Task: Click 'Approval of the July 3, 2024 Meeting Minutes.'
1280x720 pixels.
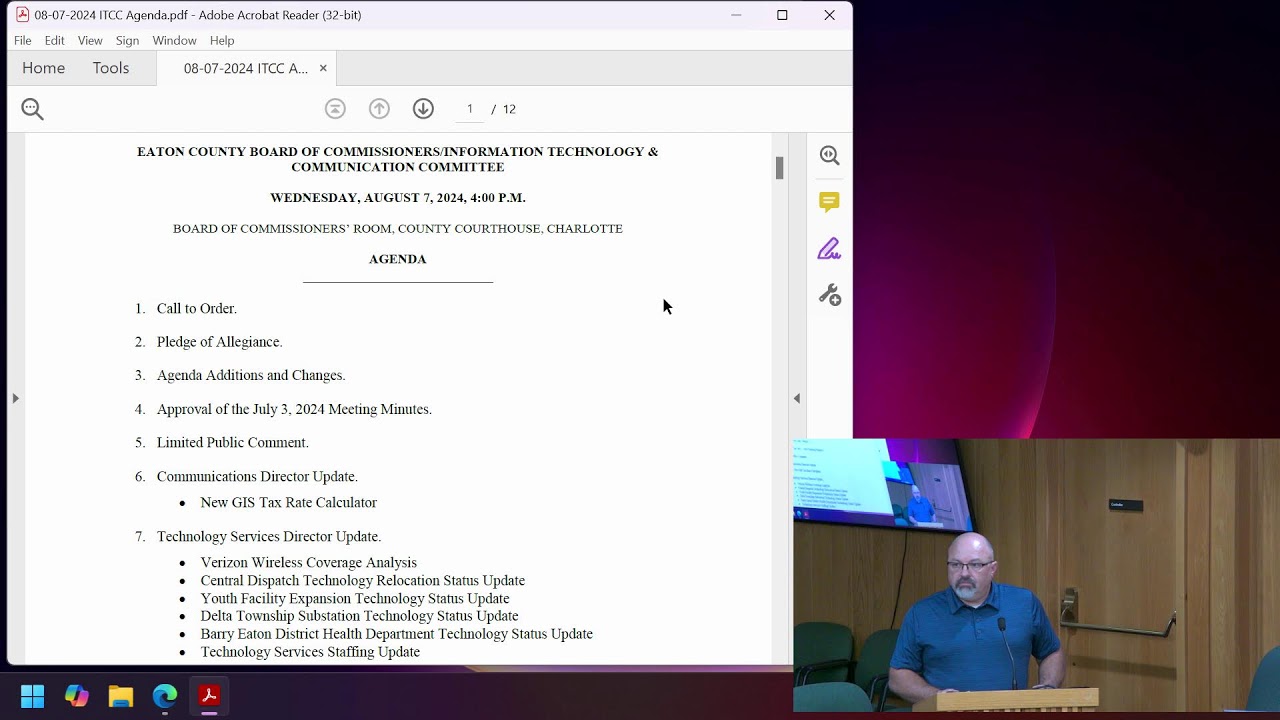Action: (x=294, y=409)
